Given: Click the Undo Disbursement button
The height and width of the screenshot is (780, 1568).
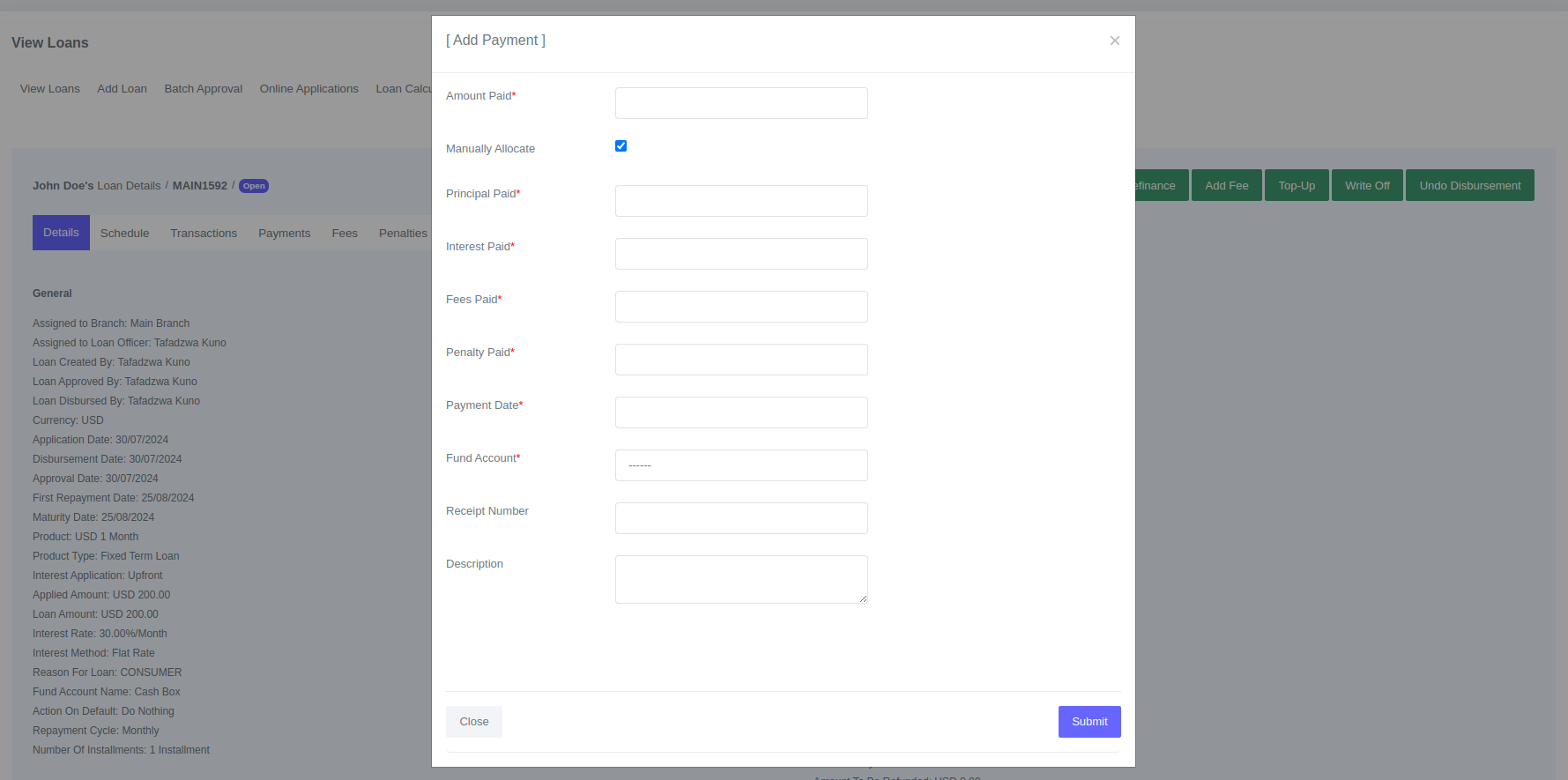Looking at the screenshot, I should pyautogui.click(x=1469, y=186).
